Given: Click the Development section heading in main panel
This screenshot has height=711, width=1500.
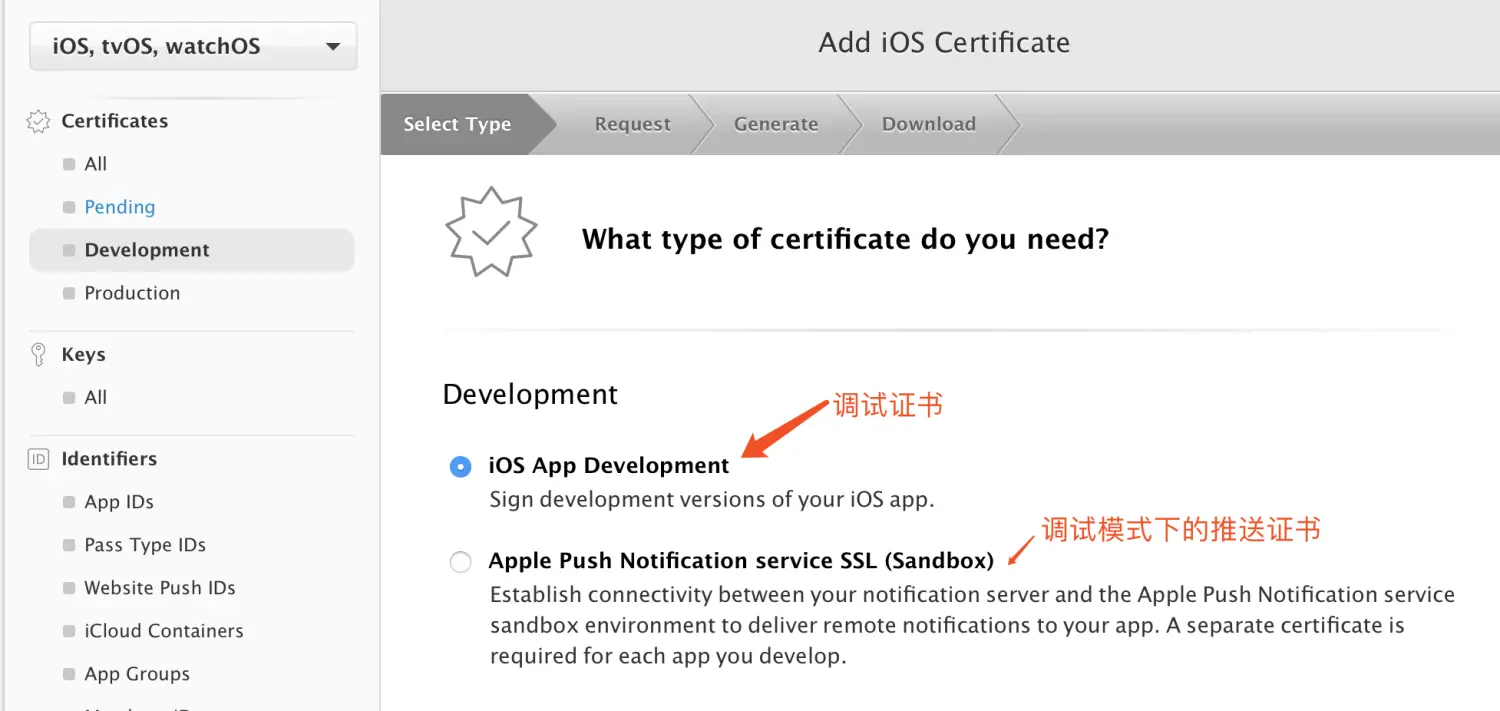Looking at the screenshot, I should [x=530, y=394].
